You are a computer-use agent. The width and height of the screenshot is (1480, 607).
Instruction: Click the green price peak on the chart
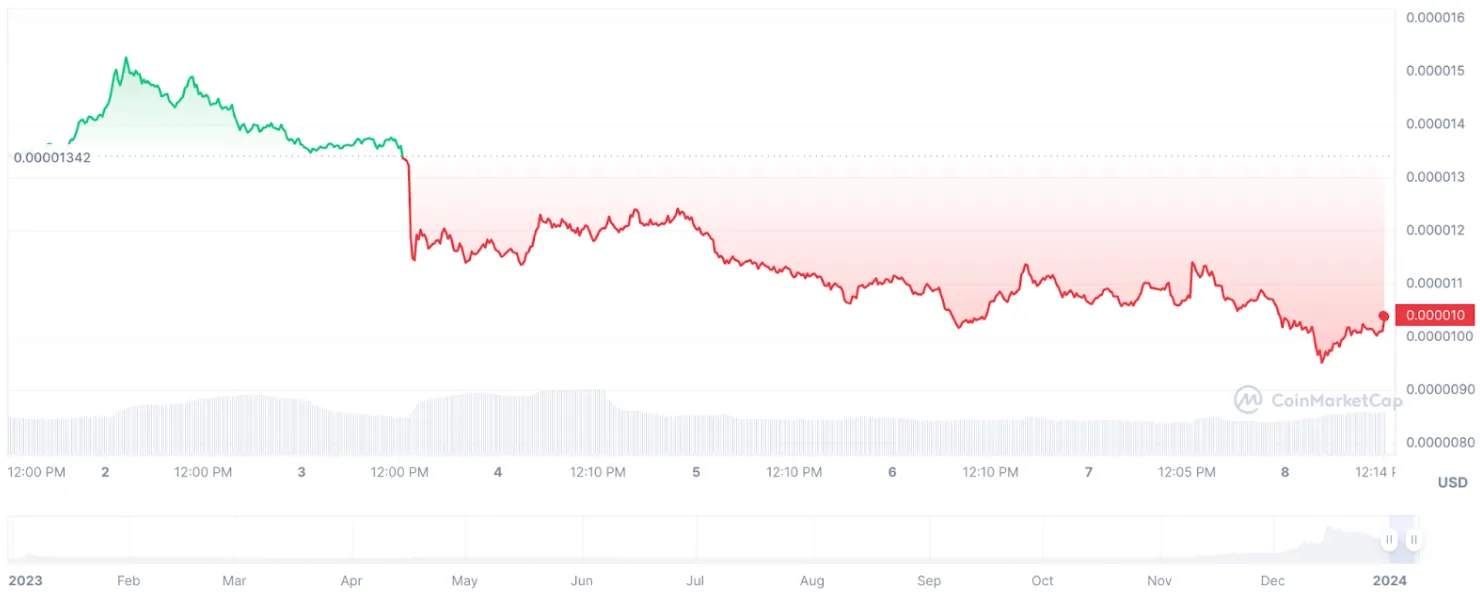pyautogui.click(x=125, y=59)
